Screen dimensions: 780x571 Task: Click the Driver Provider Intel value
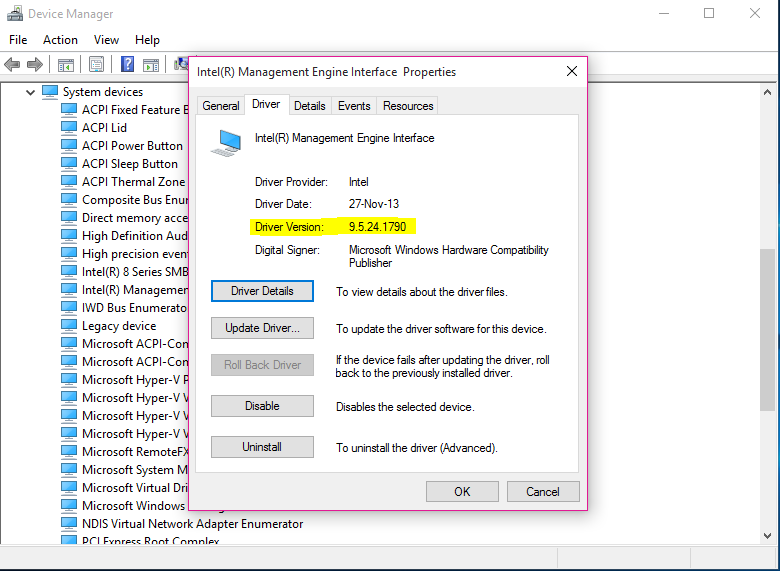click(359, 182)
